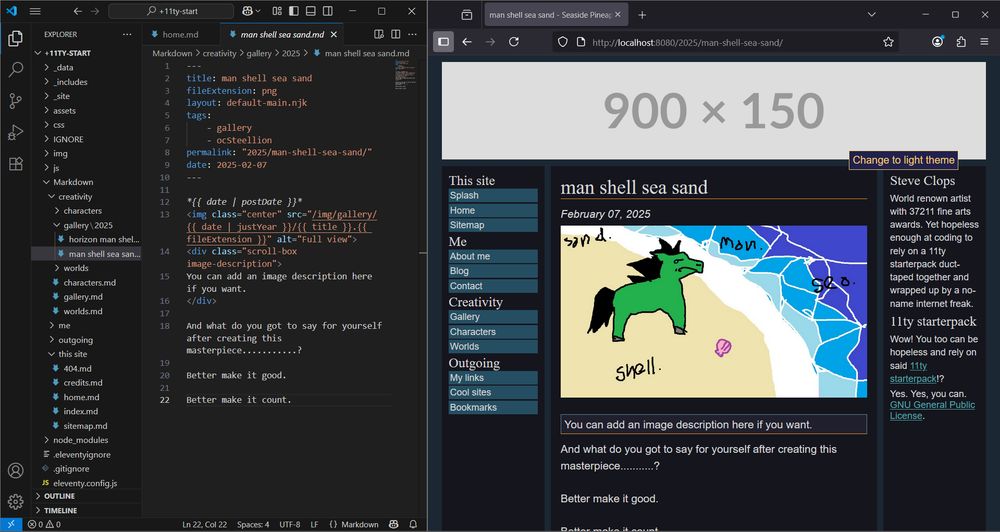This screenshot has height=532, width=1000.
Task: Reload the page in Firefox
Action: pyautogui.click(x=513, y=42)
